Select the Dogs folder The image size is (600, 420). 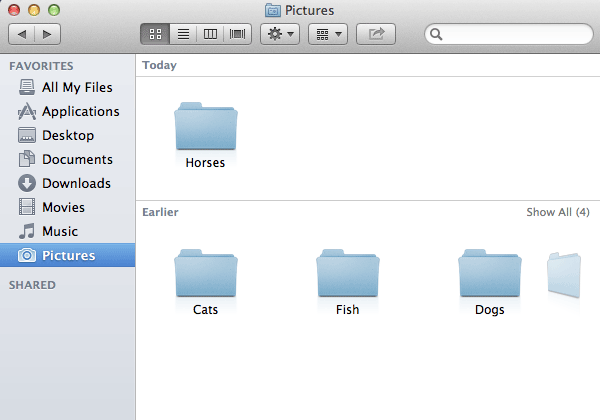pos(490,273)
